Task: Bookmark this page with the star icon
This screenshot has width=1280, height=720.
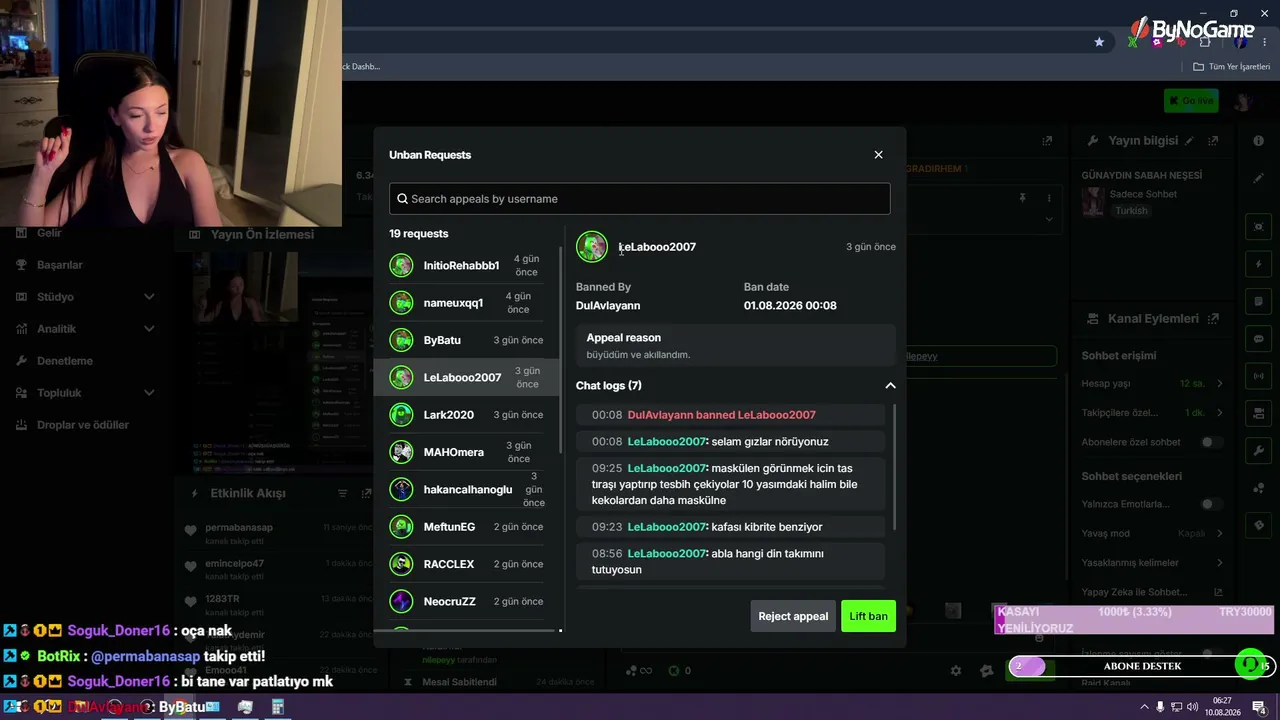Action: click(x=1099, y=42)
